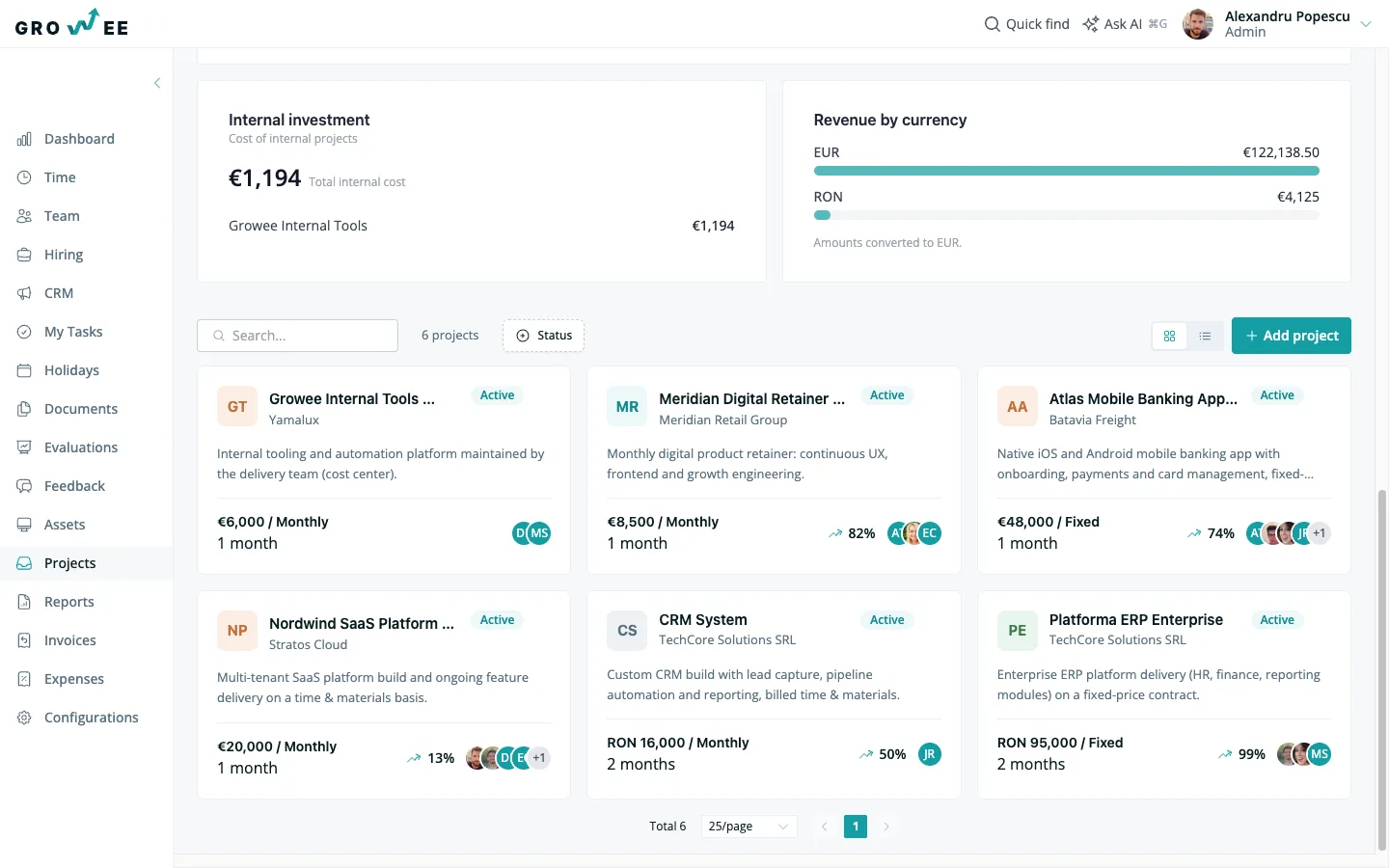Click the Add project button
This screenshot has height=868, width=1389.
pyautogui.click(x=1292, y=336)
